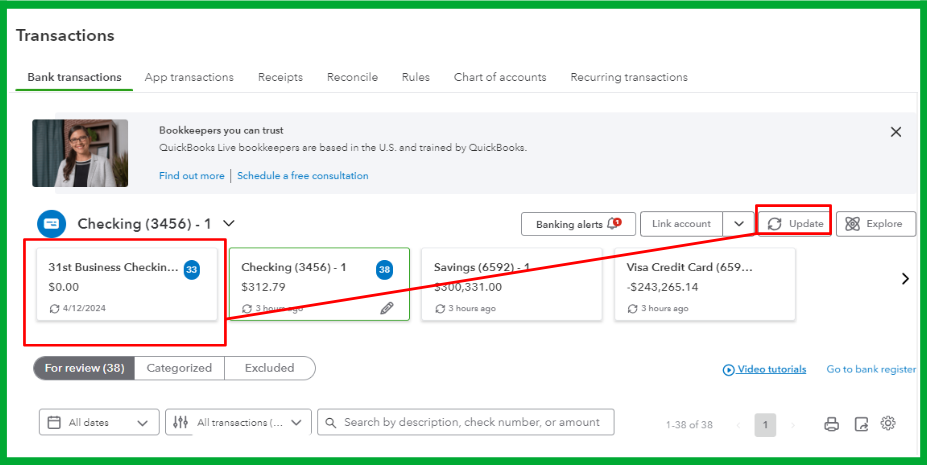Select the Savings (6592) - 1 account card
Screen dimensions: 927x465
point(511,285)
